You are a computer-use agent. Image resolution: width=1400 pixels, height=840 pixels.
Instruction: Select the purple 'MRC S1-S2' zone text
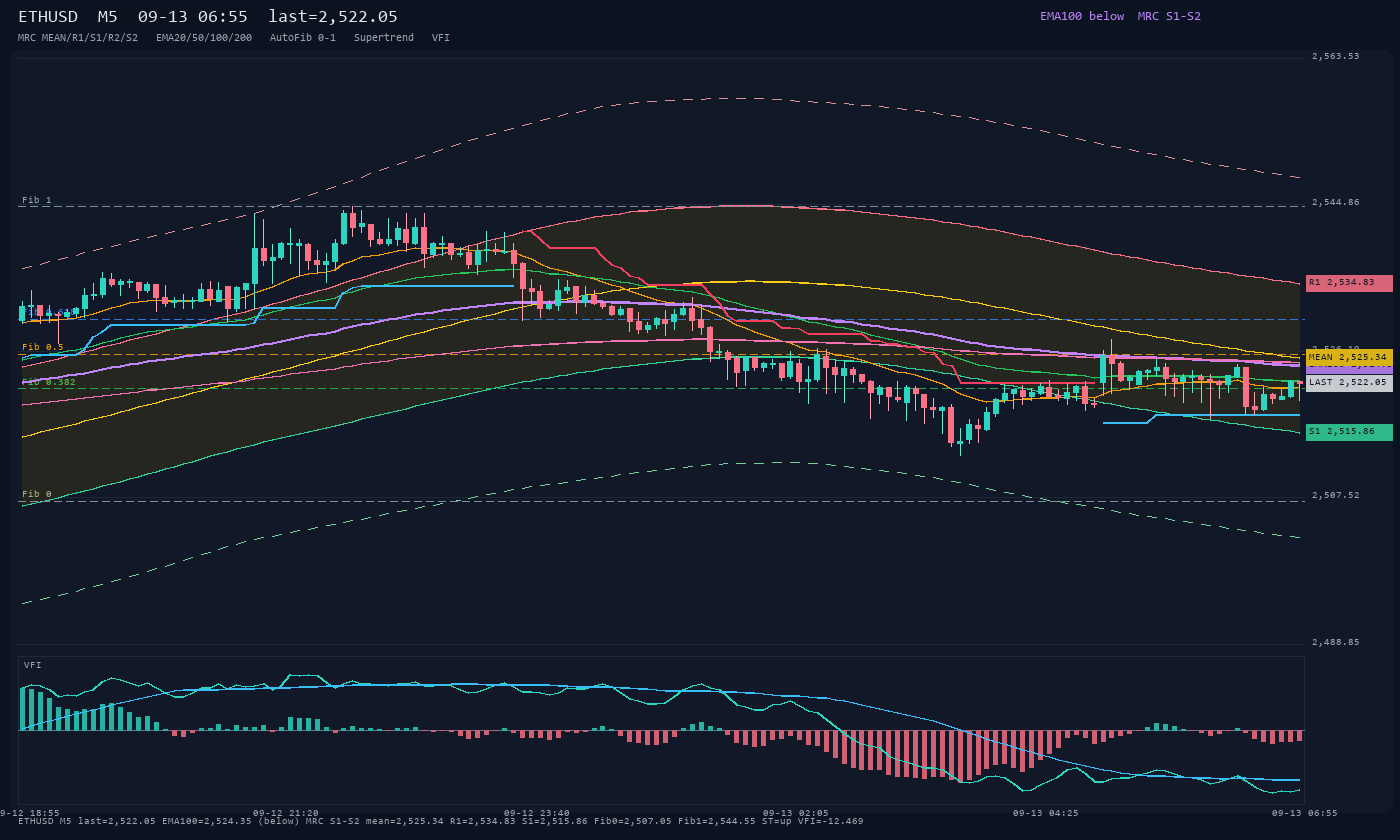[x=1169, y=16]
